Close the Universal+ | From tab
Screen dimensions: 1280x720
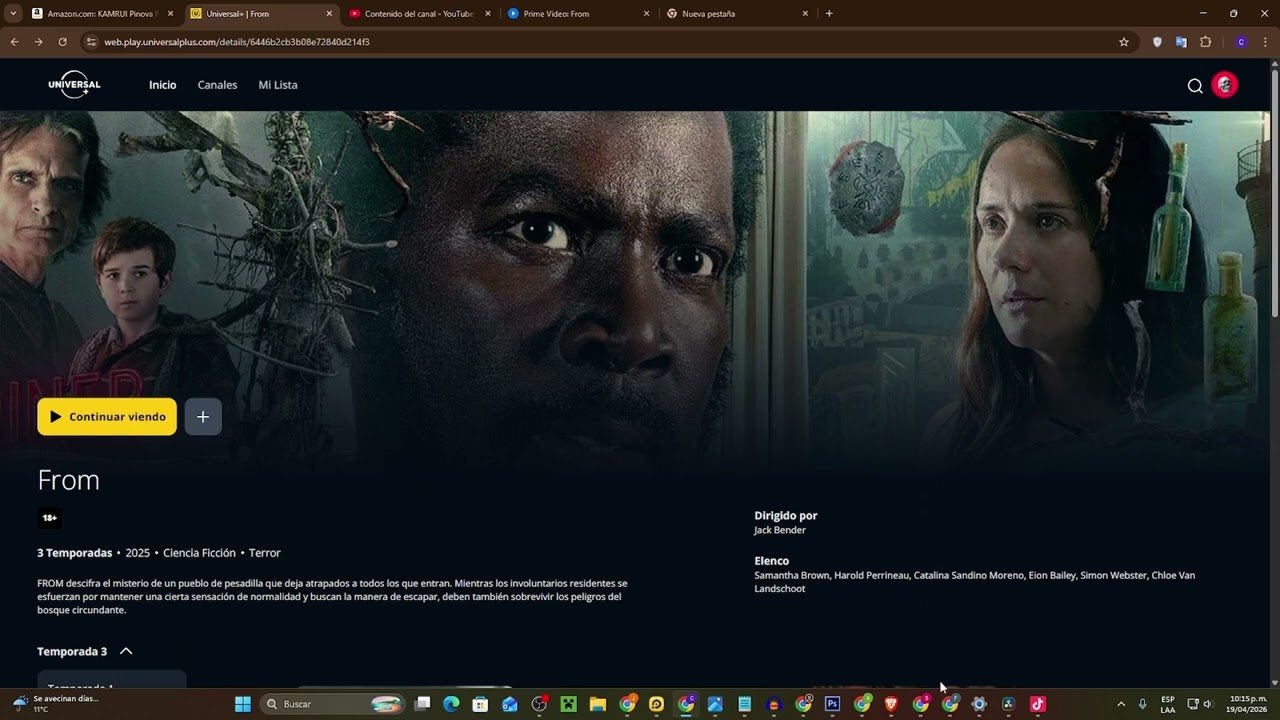pos(329,14)
